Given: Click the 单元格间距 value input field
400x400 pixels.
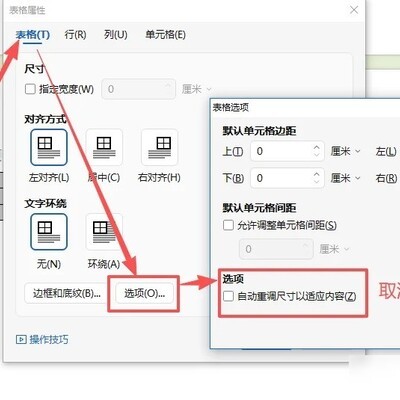Looking at the screenshot, I should (276, 249).
